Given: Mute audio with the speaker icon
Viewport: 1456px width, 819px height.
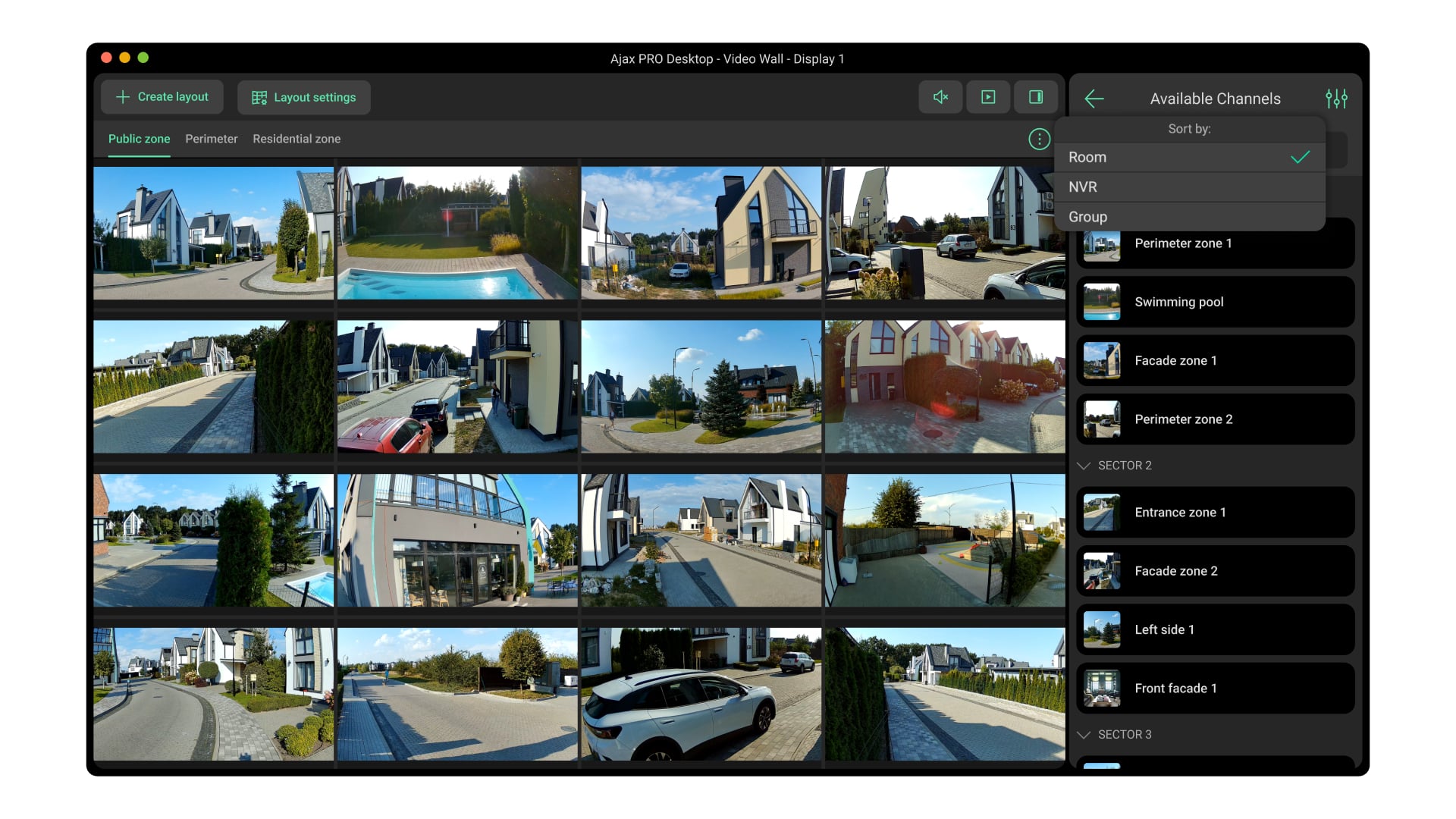Looking at the screenshot, I should 940,97.
